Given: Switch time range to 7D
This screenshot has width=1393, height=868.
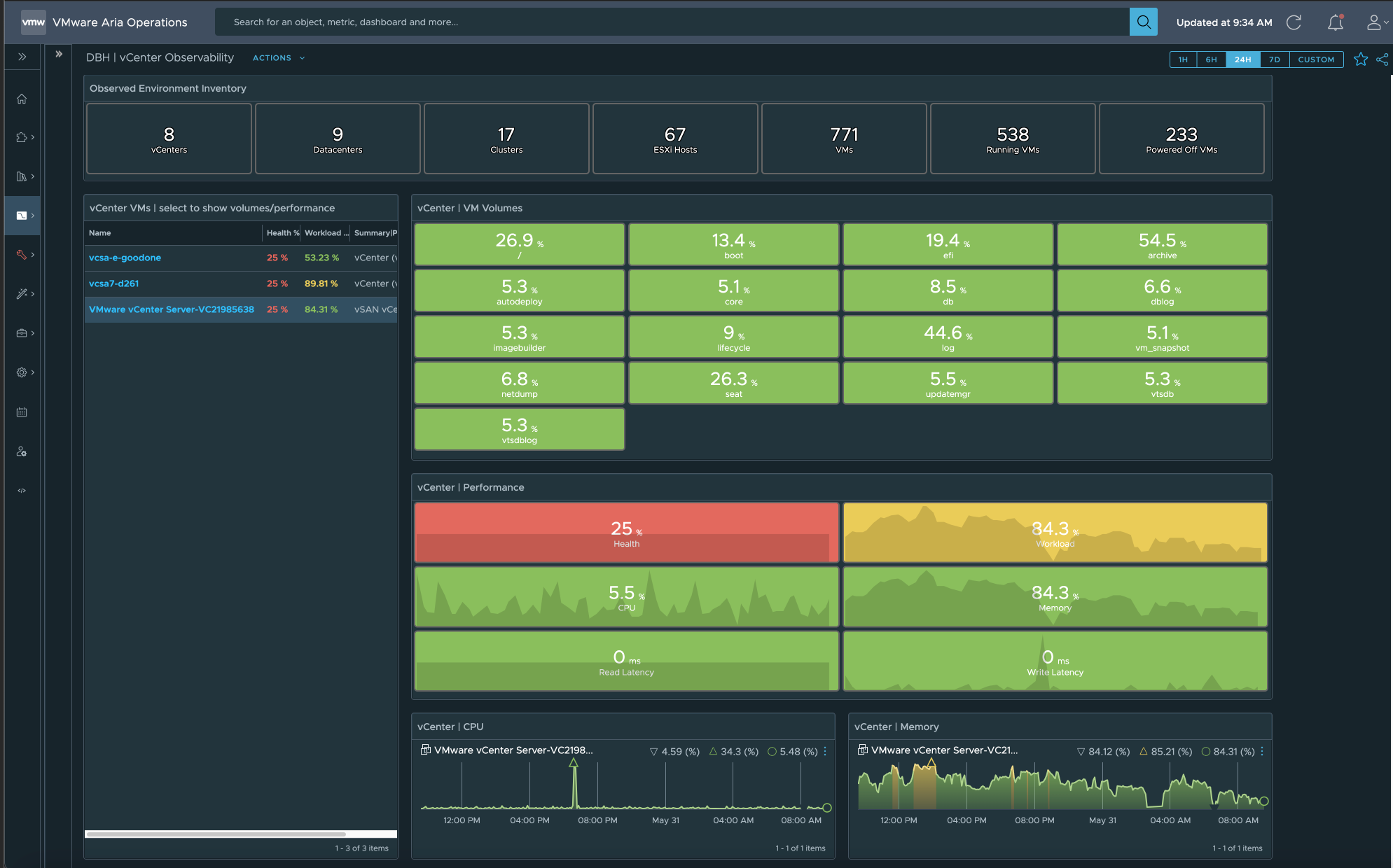Looking at the screenshot, I should pyautogui.click(x=1274, y=59).
